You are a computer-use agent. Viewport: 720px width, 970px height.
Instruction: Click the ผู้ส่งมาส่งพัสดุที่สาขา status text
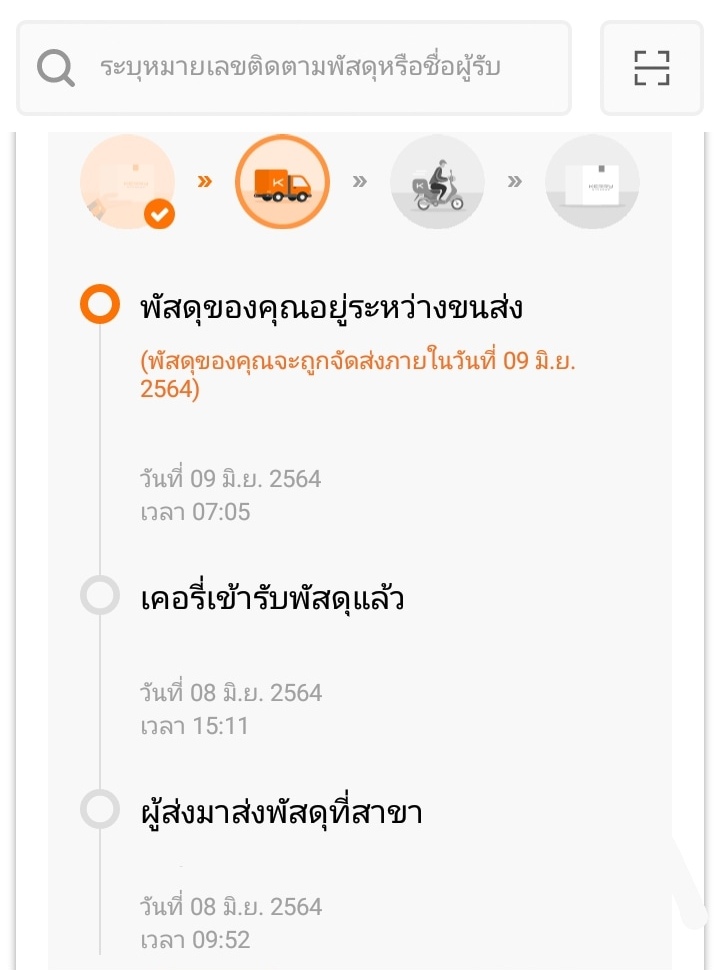[282, 812]
